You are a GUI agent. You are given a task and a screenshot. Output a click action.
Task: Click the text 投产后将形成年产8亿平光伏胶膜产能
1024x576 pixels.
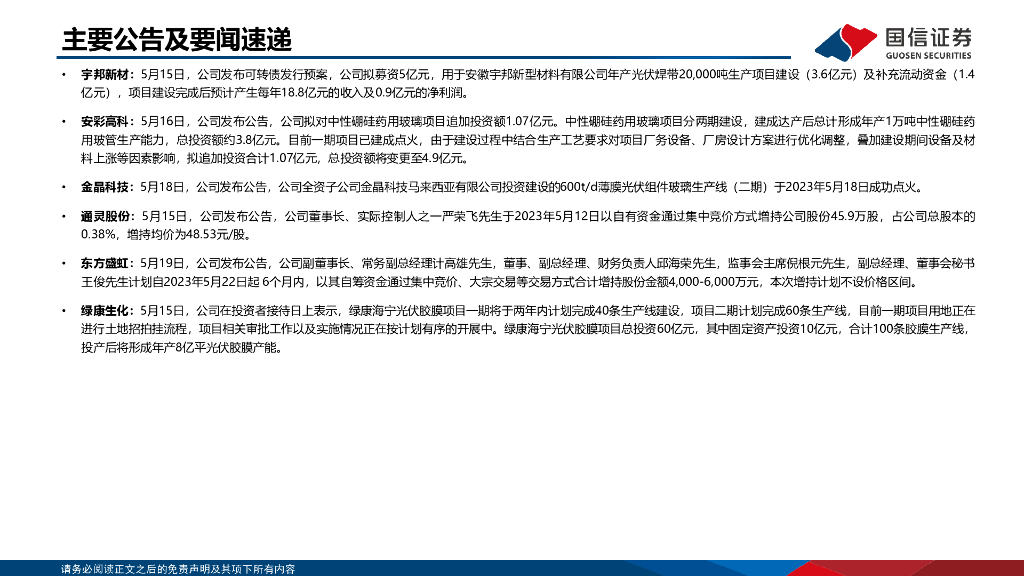[177, 348]
